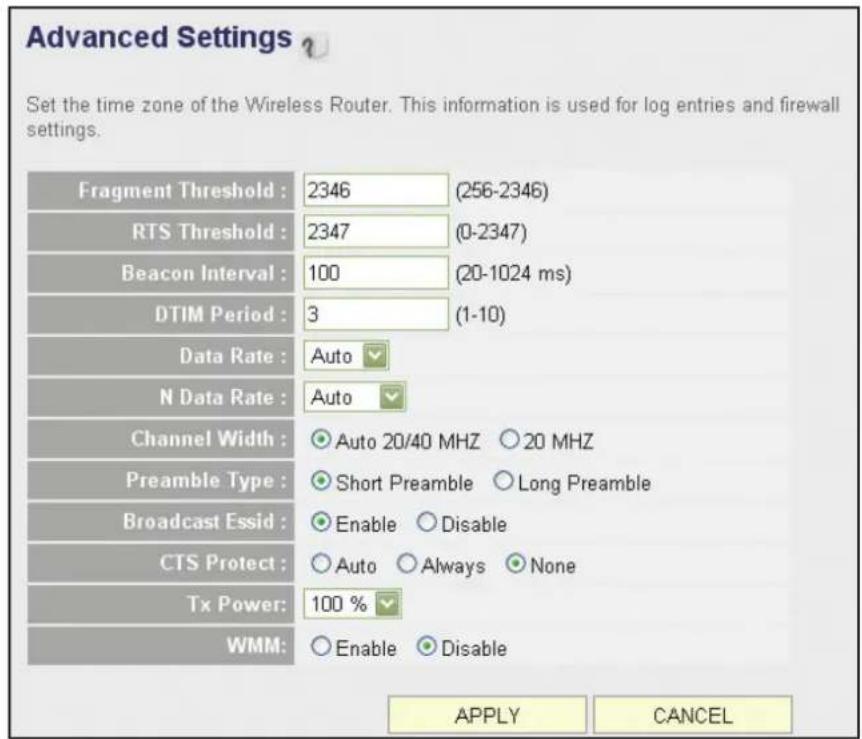Click the WMM label
This screenshot has height=739, width=862.
pyautogui.click(x=257, y=645)
